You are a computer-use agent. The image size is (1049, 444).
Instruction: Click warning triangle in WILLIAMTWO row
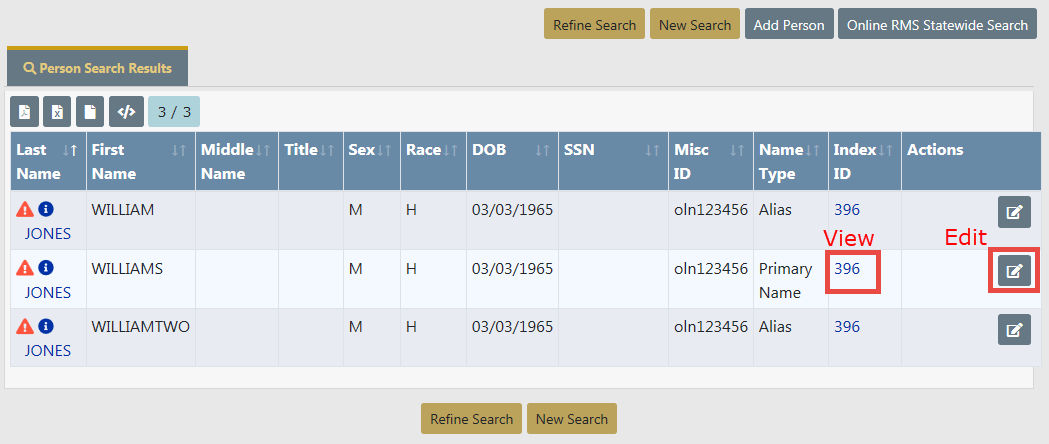tap(26, 326)
